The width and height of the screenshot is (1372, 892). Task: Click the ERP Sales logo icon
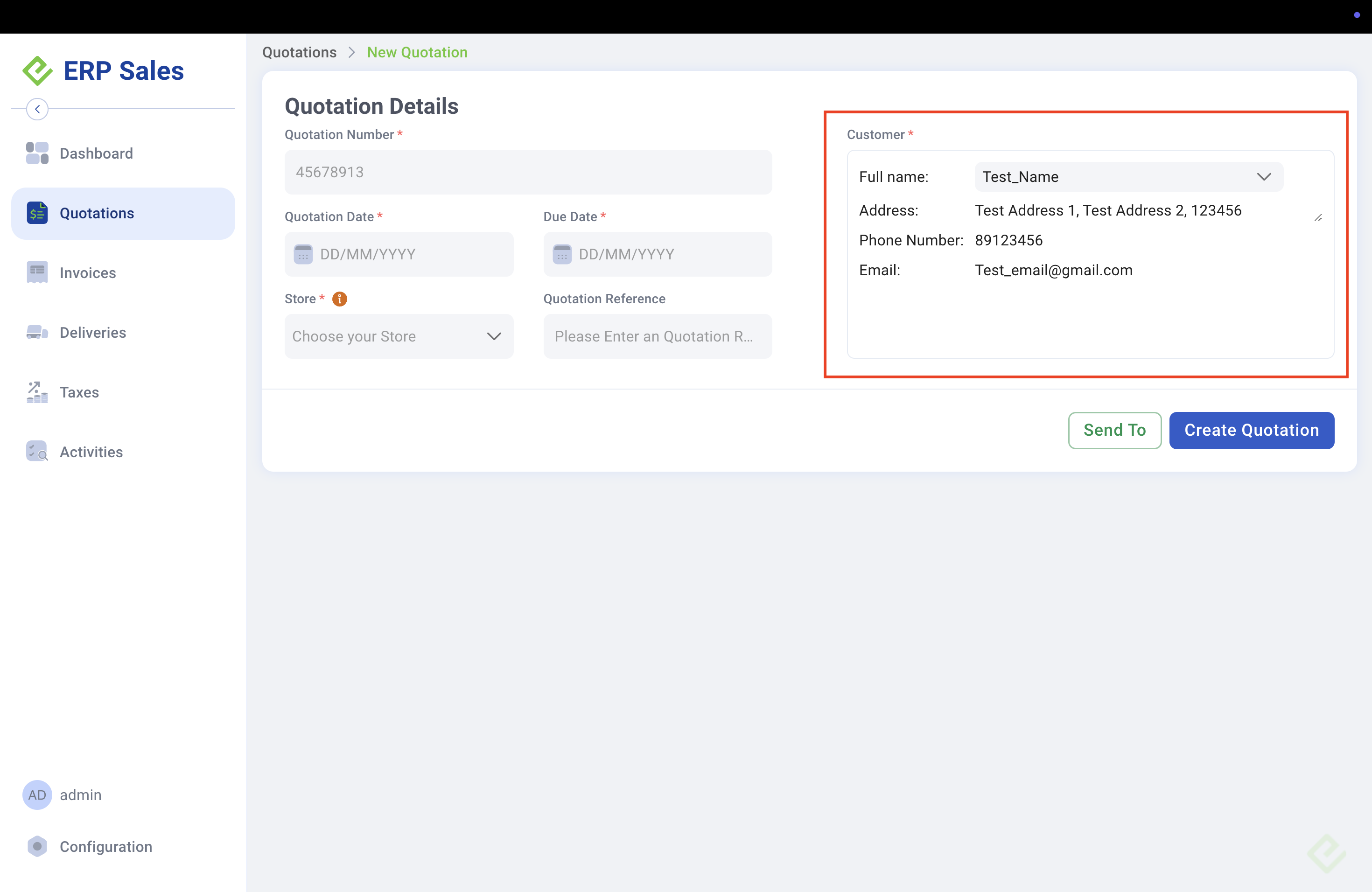pyautogui.click(x=37, y=71)
